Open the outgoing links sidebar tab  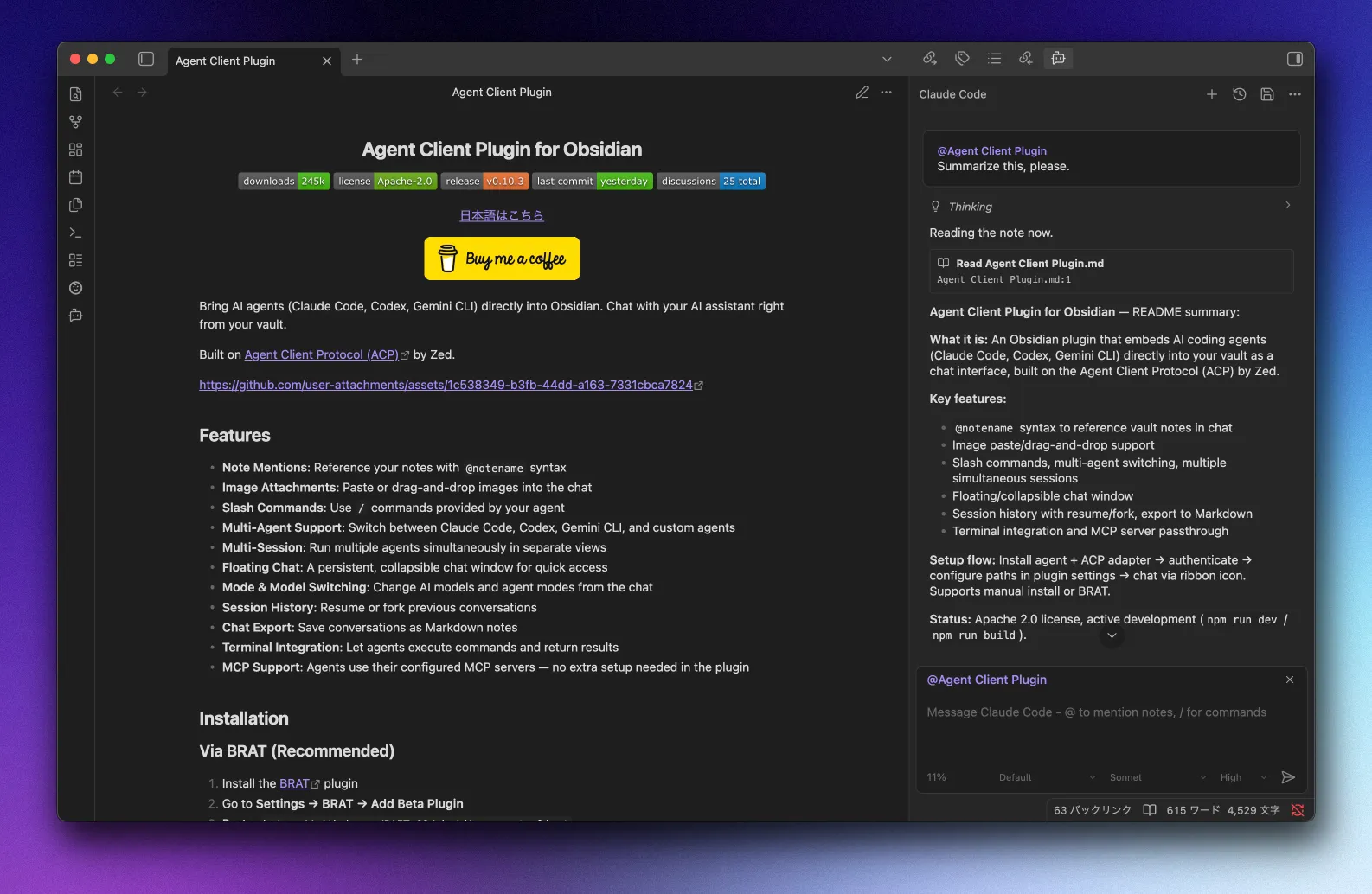point(930,58)
